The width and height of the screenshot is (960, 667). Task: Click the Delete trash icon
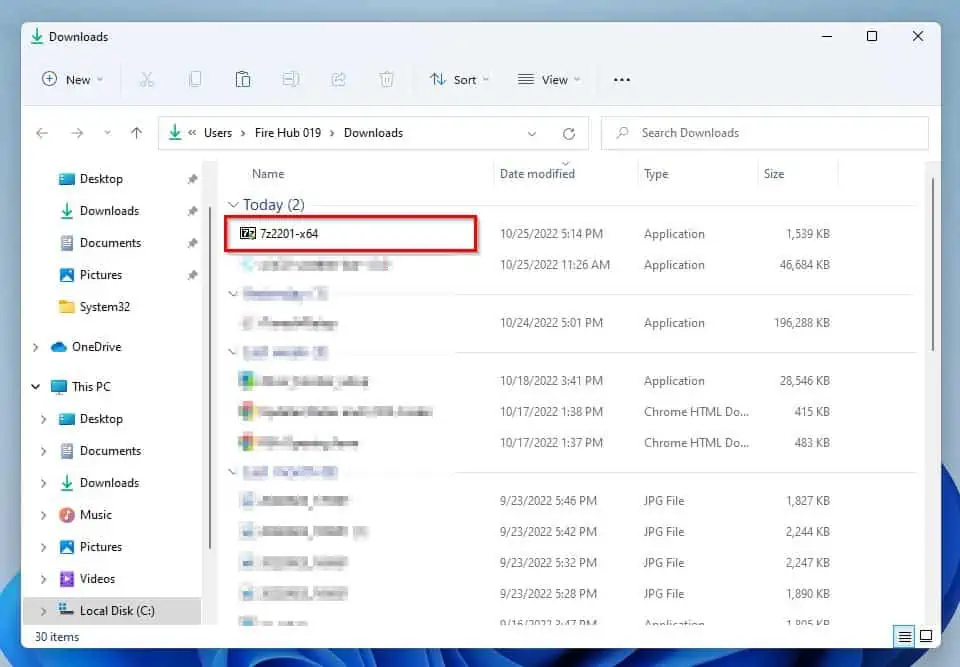(x=386, y=80)
